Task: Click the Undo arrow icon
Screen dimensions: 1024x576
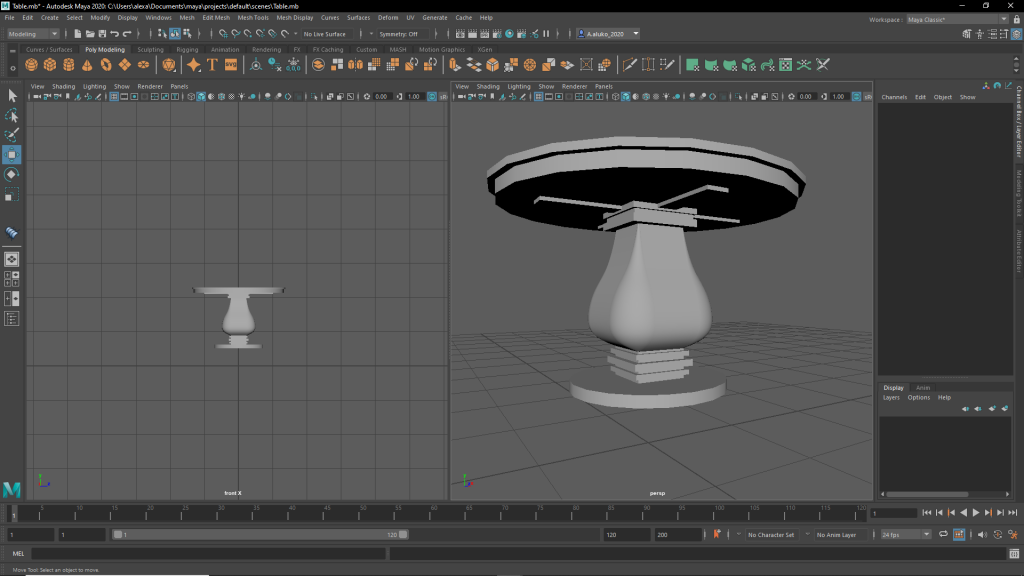Action: point(115,34)
